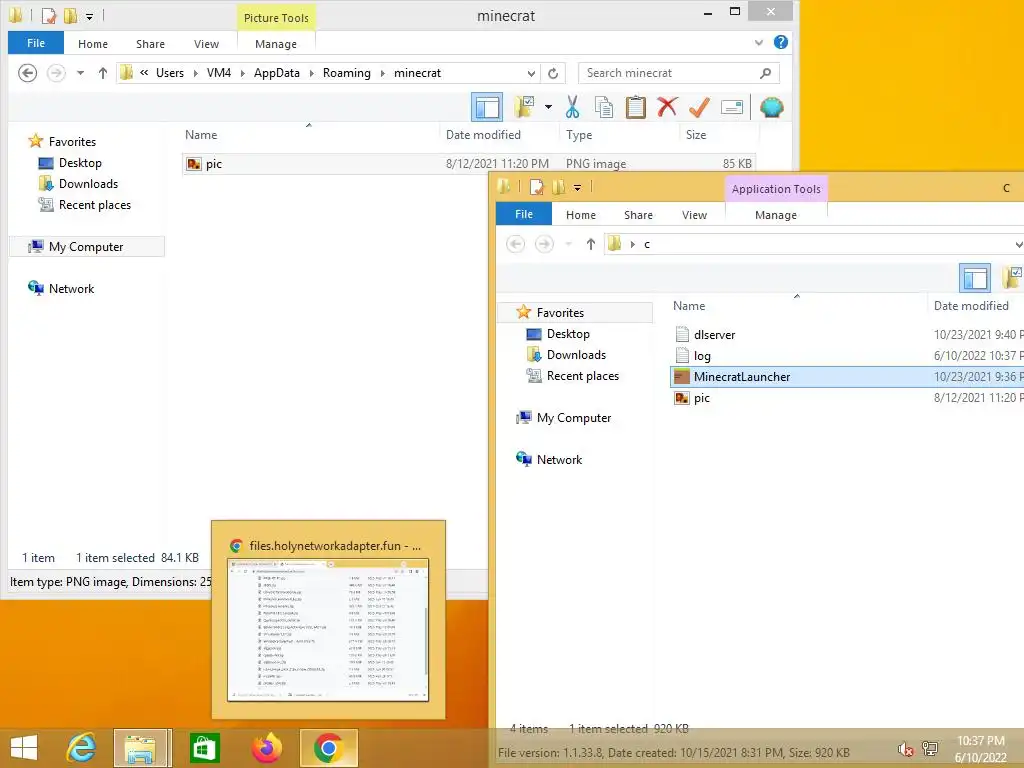Go up one level in minecrat window
The image size is (1024, 768).
point(103,73)
